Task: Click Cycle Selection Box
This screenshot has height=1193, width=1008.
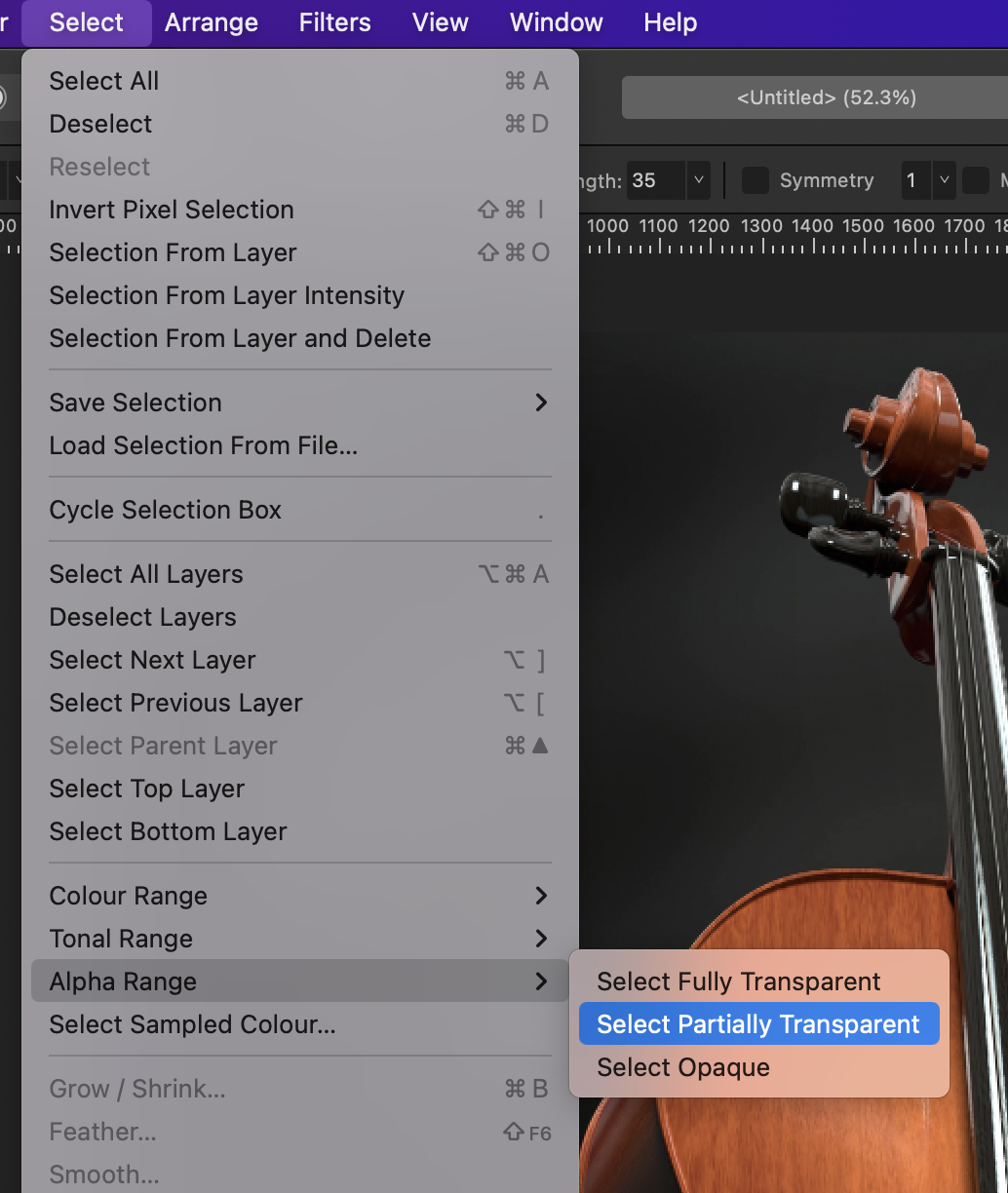Action: 165,510
